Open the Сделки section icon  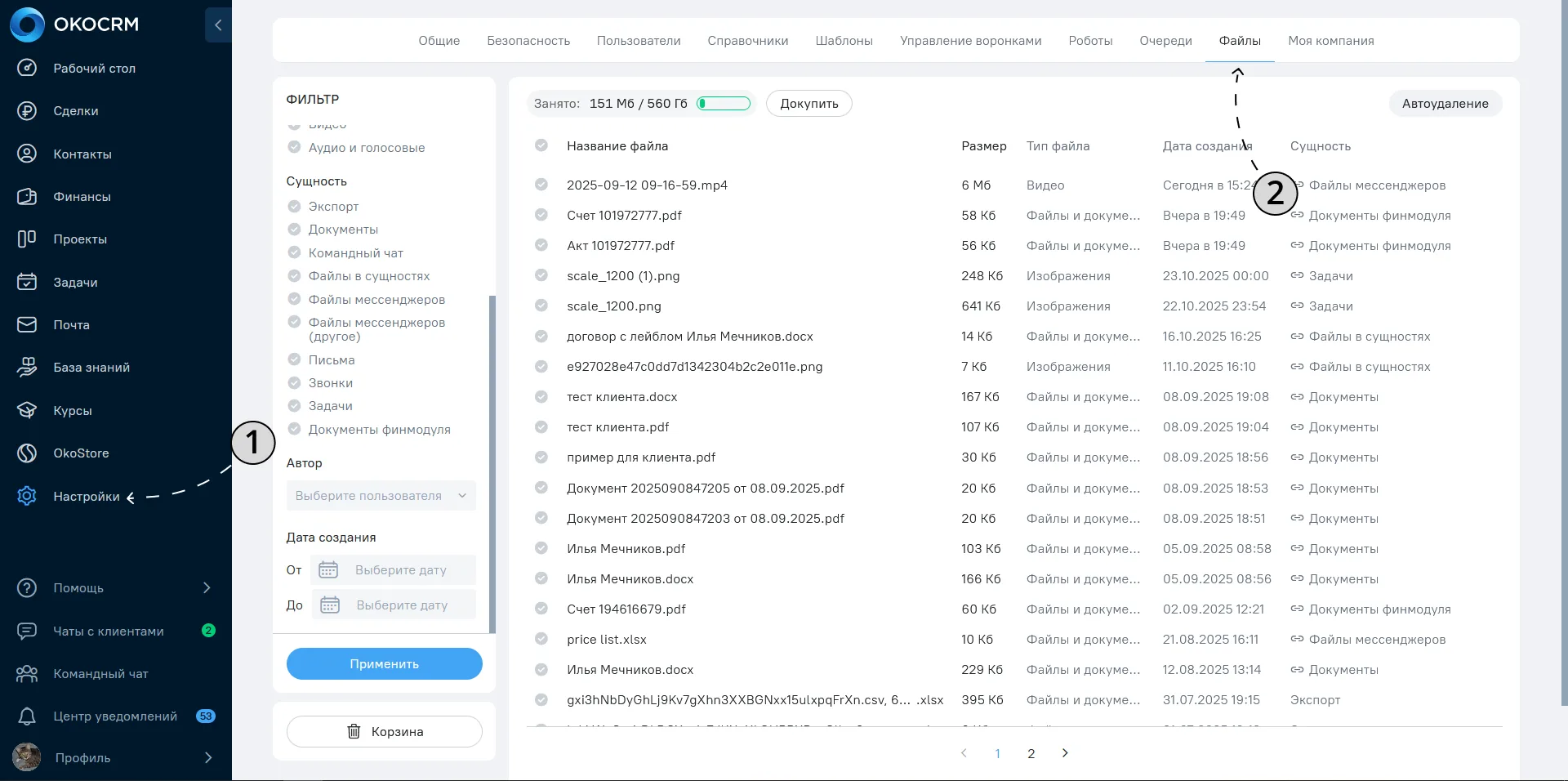click(x=27, y=111)
